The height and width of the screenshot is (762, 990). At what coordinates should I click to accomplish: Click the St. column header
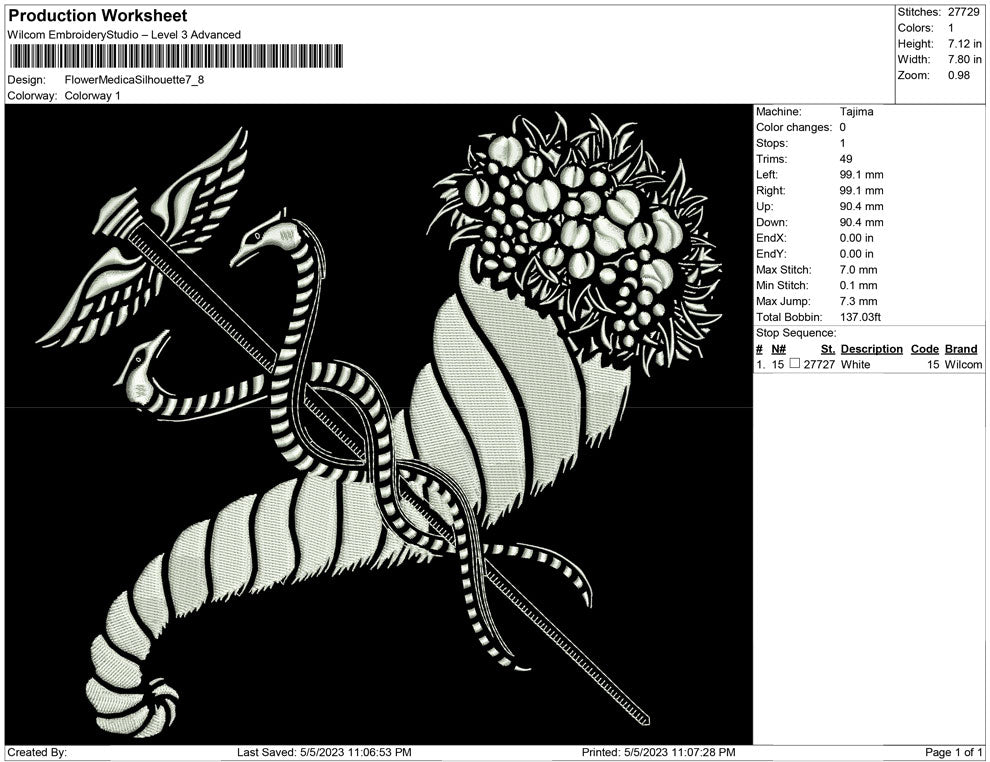coord(828,348)
